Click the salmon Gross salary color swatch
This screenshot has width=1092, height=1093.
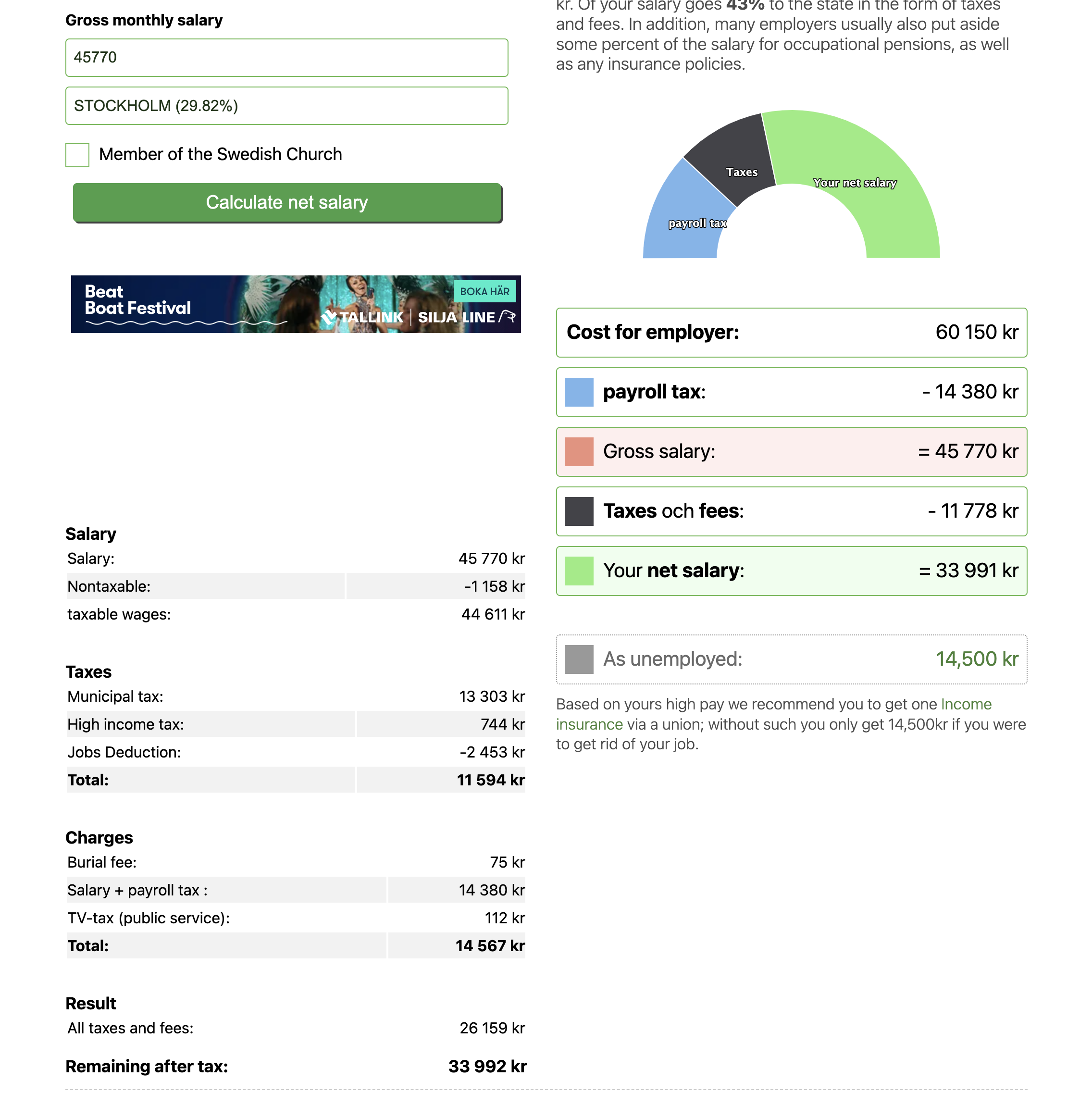(579, 452)
